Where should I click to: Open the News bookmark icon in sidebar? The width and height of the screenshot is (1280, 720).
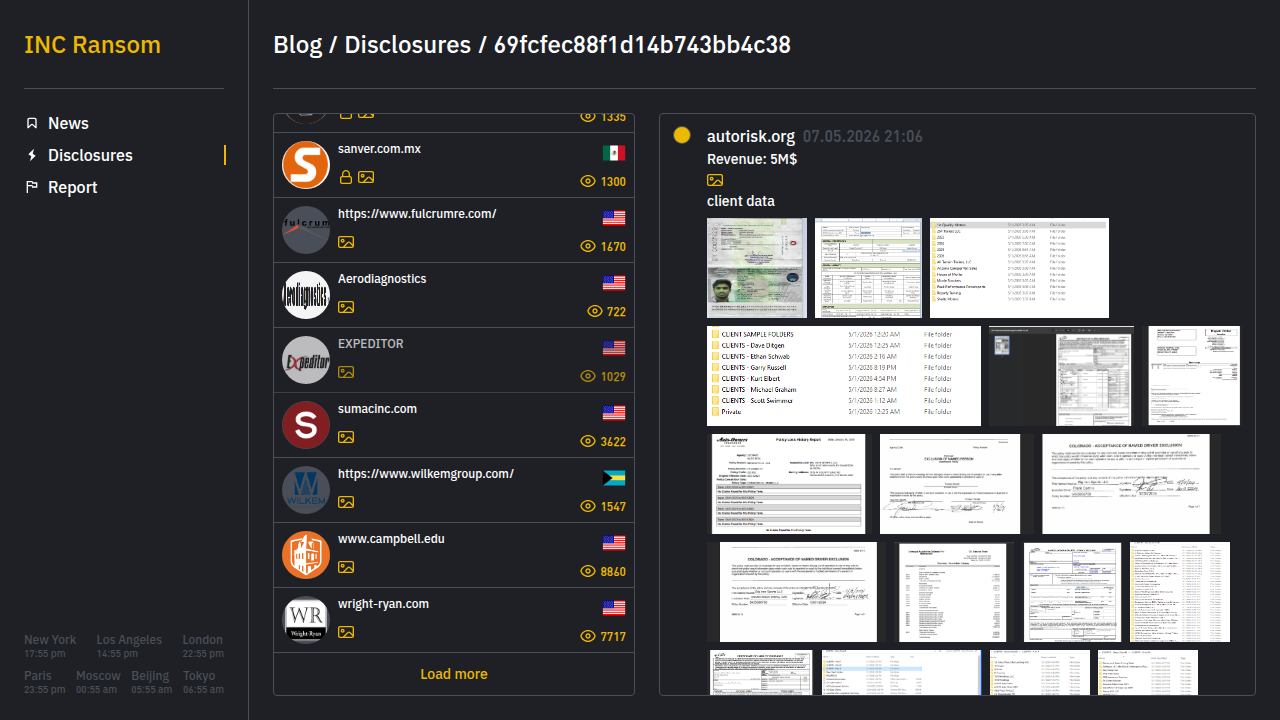pos(32,123)
